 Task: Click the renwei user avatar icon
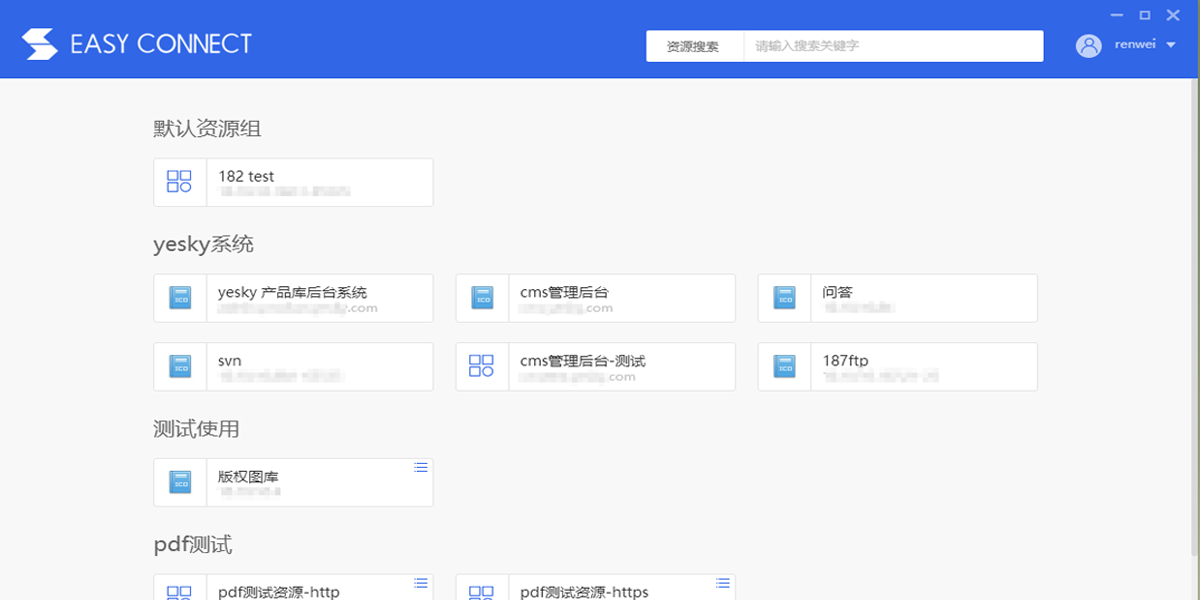click(1088, 45)
